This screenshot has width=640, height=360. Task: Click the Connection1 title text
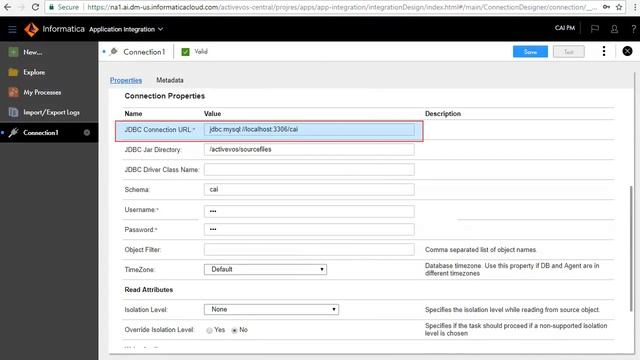click(144, 52)
